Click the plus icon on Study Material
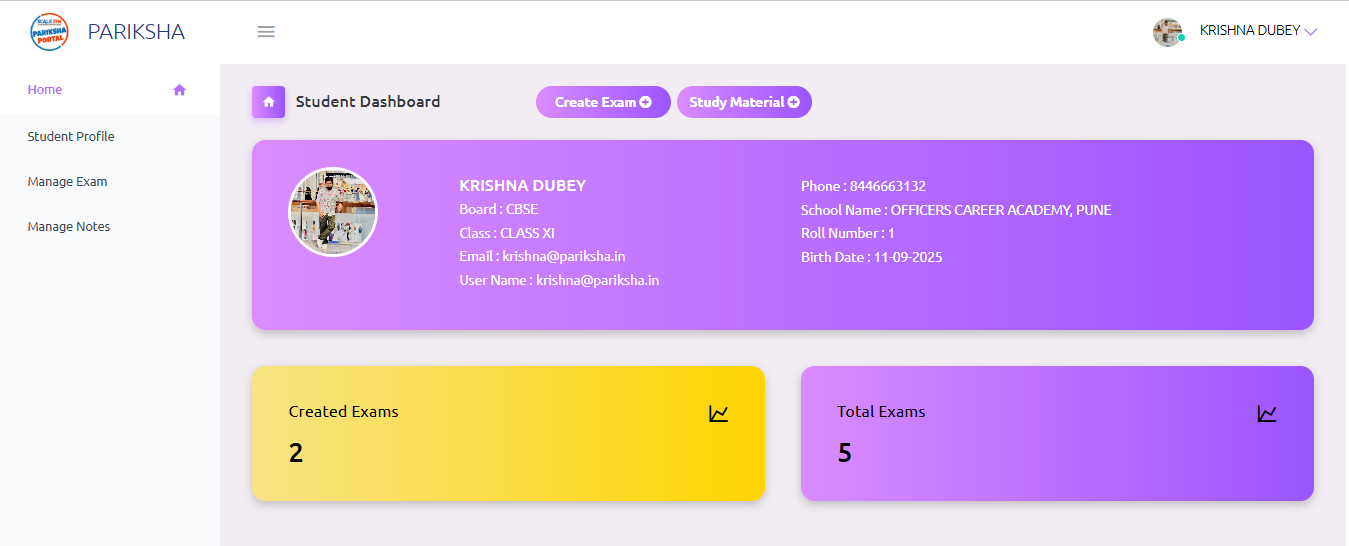The width and height of the screenshot is (1349, 546). coord(793,102)
